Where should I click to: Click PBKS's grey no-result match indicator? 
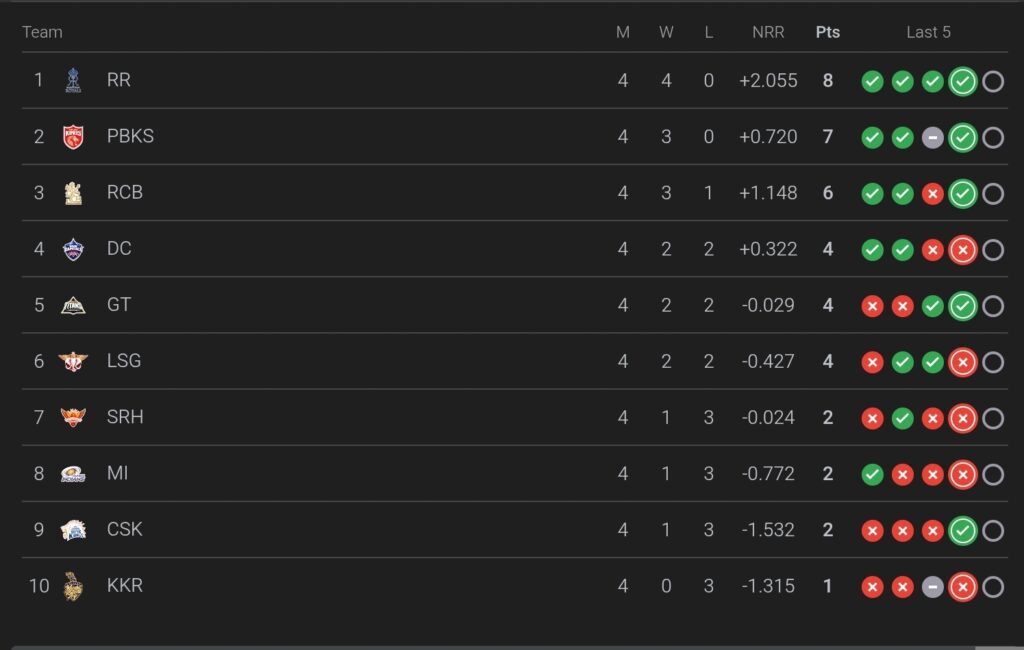point(933,137)
